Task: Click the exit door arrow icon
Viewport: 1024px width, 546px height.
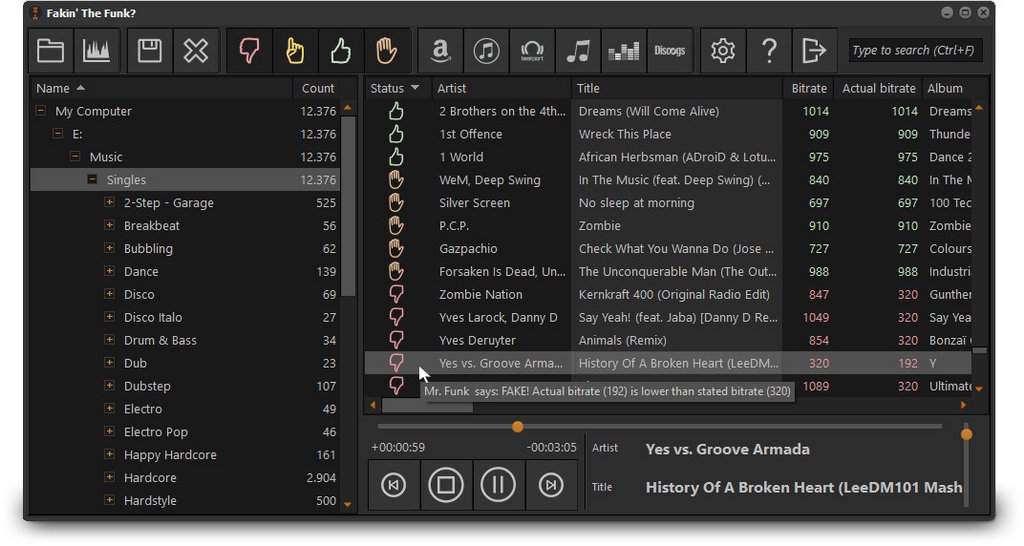Action: (814, 50)
